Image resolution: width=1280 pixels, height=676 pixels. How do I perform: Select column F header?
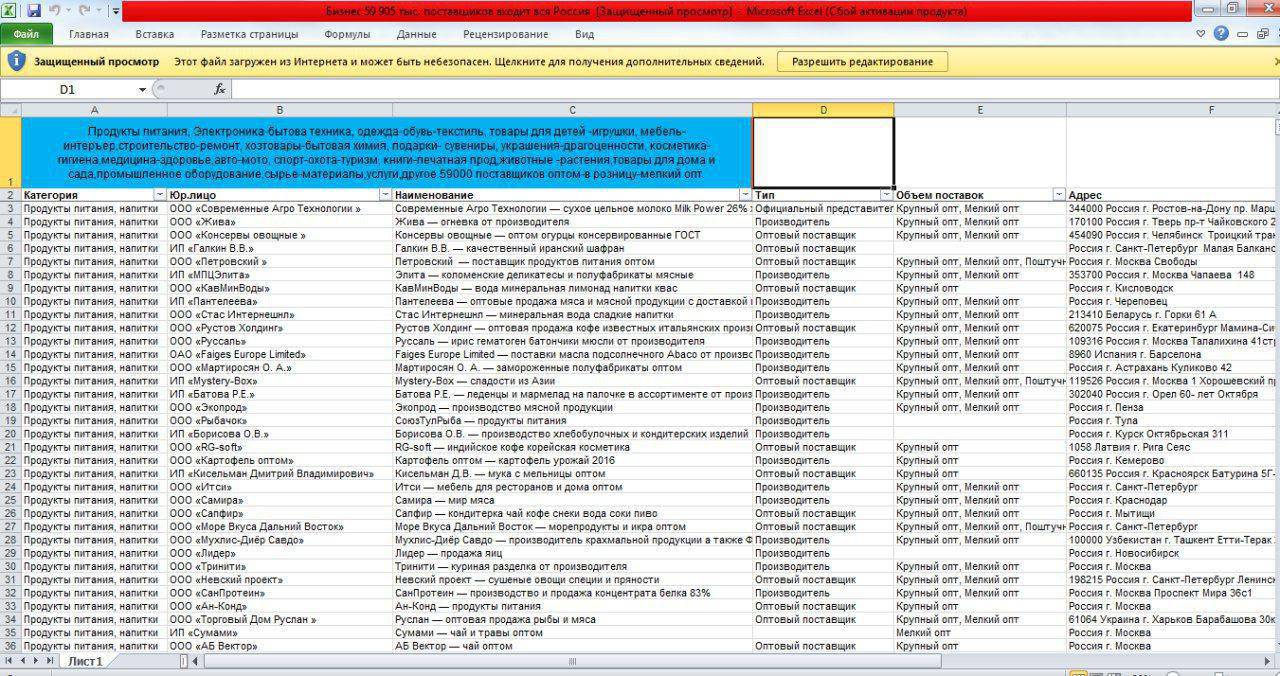pyautogui.click(x=1173, y=110)
